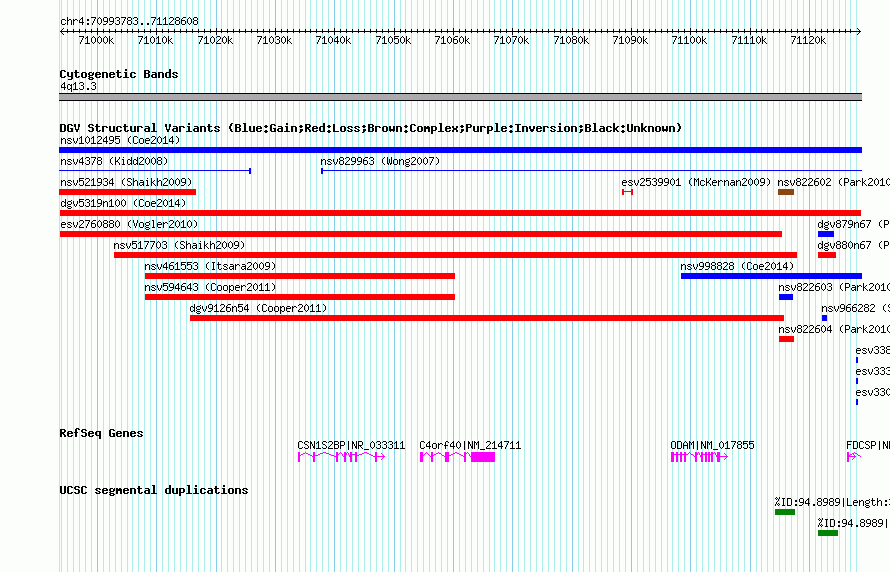The height and width of the screenshot is (572, 890).
Task: Select the nsv517703 (Shaikh2009) red bar
Action: (455, 255)
